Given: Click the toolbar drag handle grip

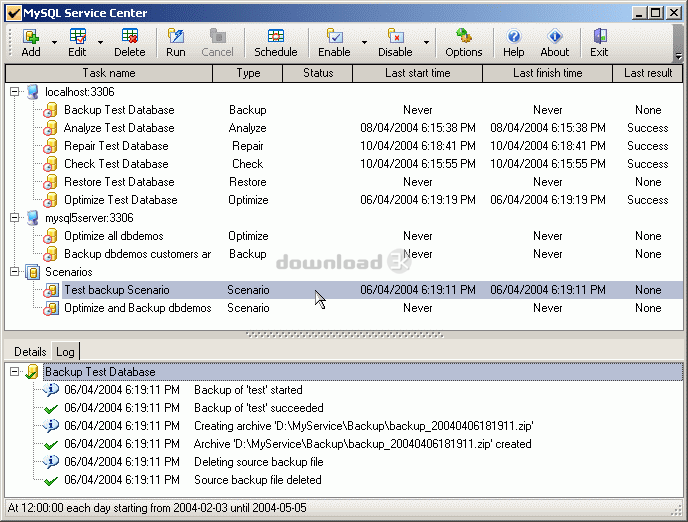Looking at the screenshot, I should point(11,42).
